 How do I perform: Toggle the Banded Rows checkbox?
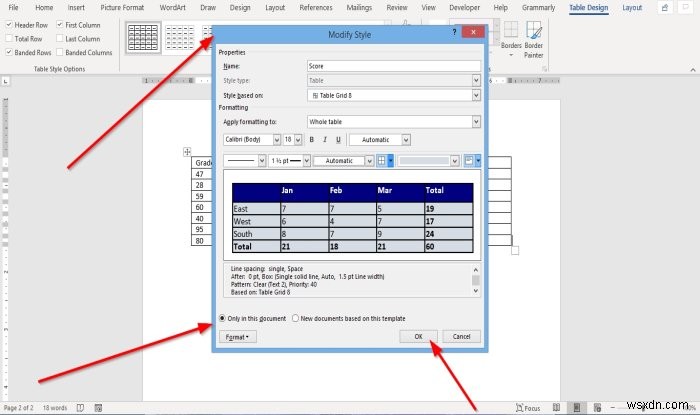point(9,52)
